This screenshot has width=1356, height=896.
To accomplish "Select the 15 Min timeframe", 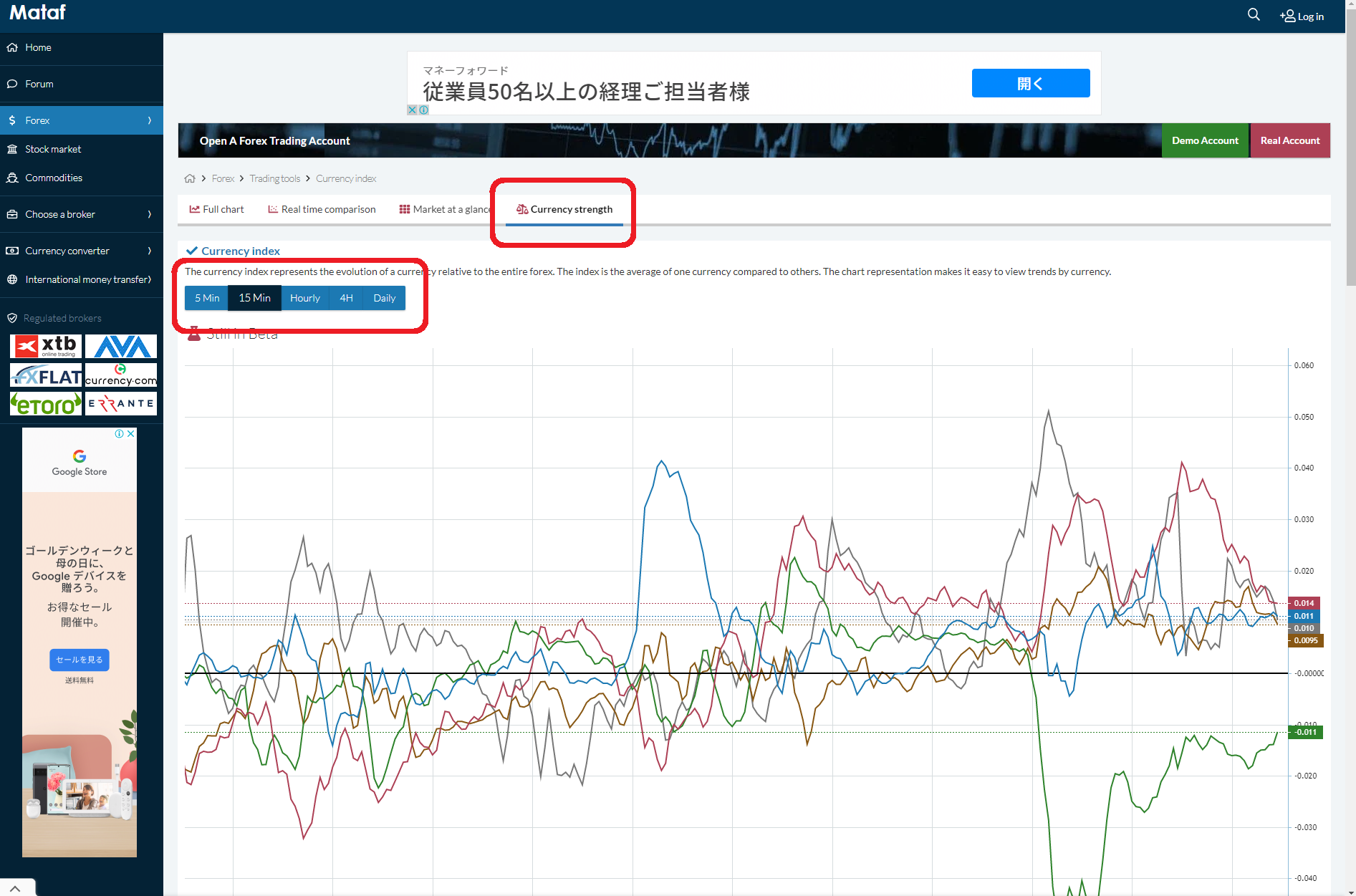I will coord(254,298).
